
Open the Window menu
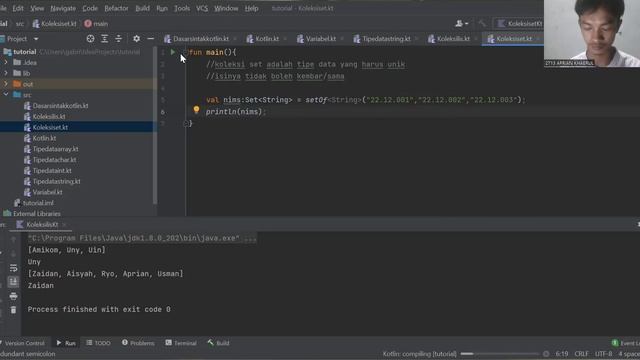click(226, 8)
